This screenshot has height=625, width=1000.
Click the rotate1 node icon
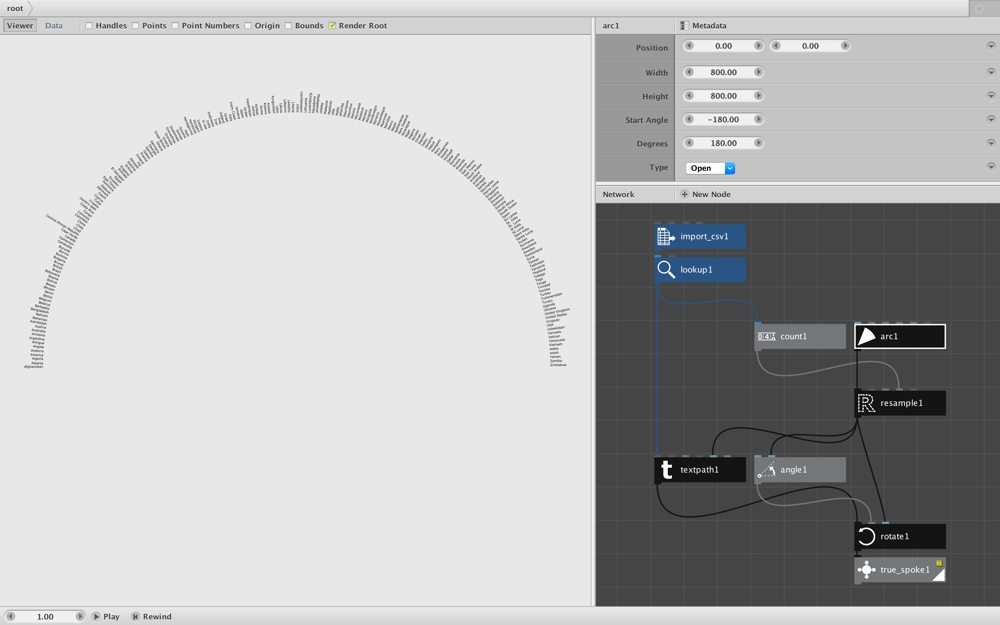click(866, 536)
